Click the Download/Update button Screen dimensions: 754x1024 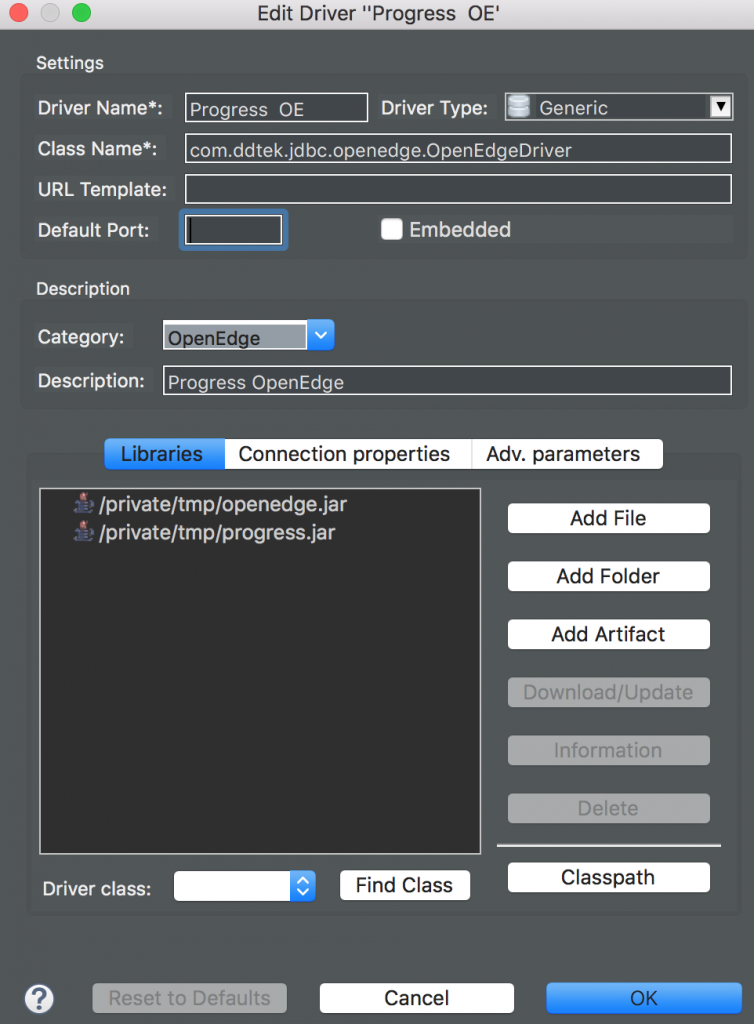pyautogui.click(x=608, y=692)
